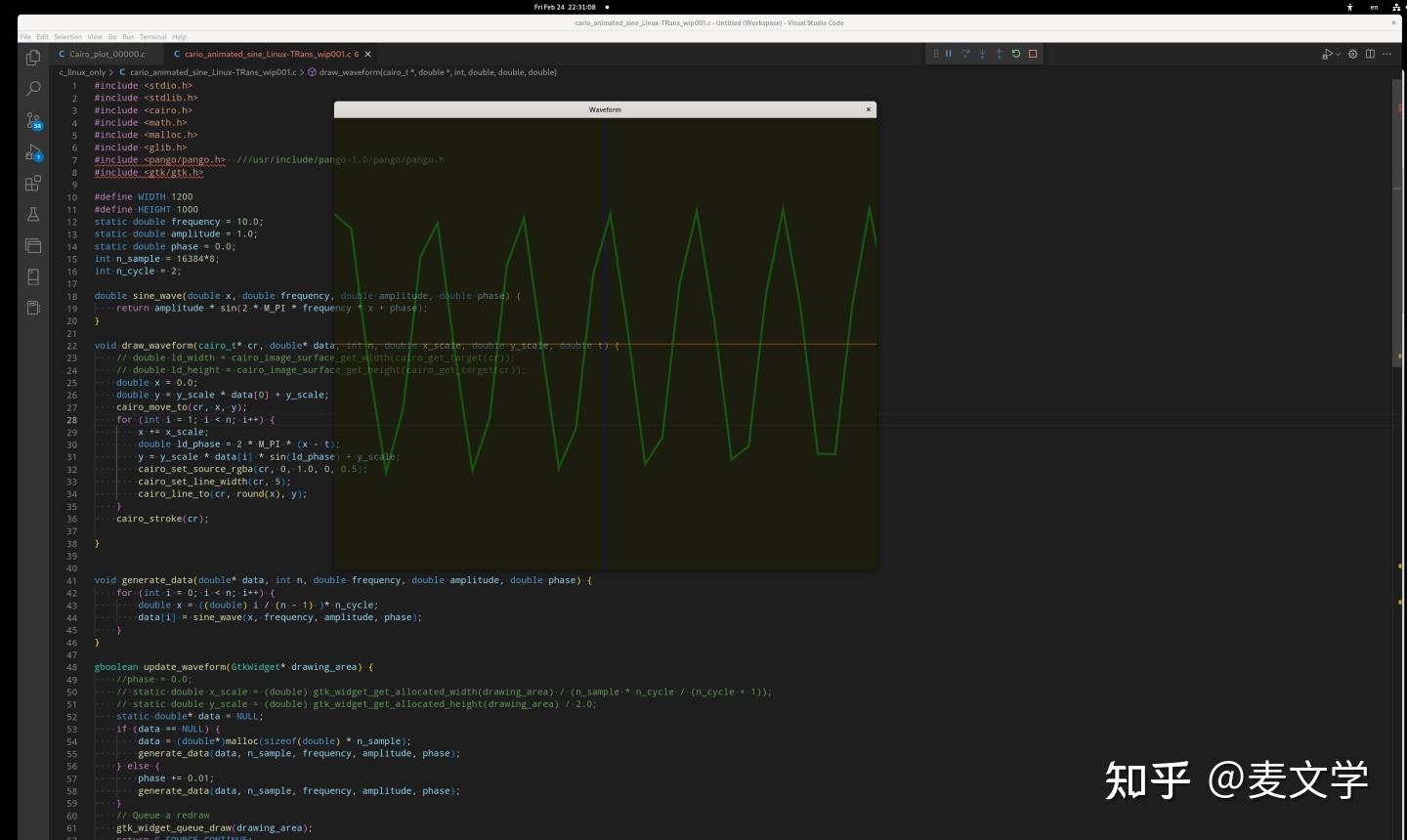Open the Help menu
This screenshot has height=840, width=1407.
[x=179, y=37]
